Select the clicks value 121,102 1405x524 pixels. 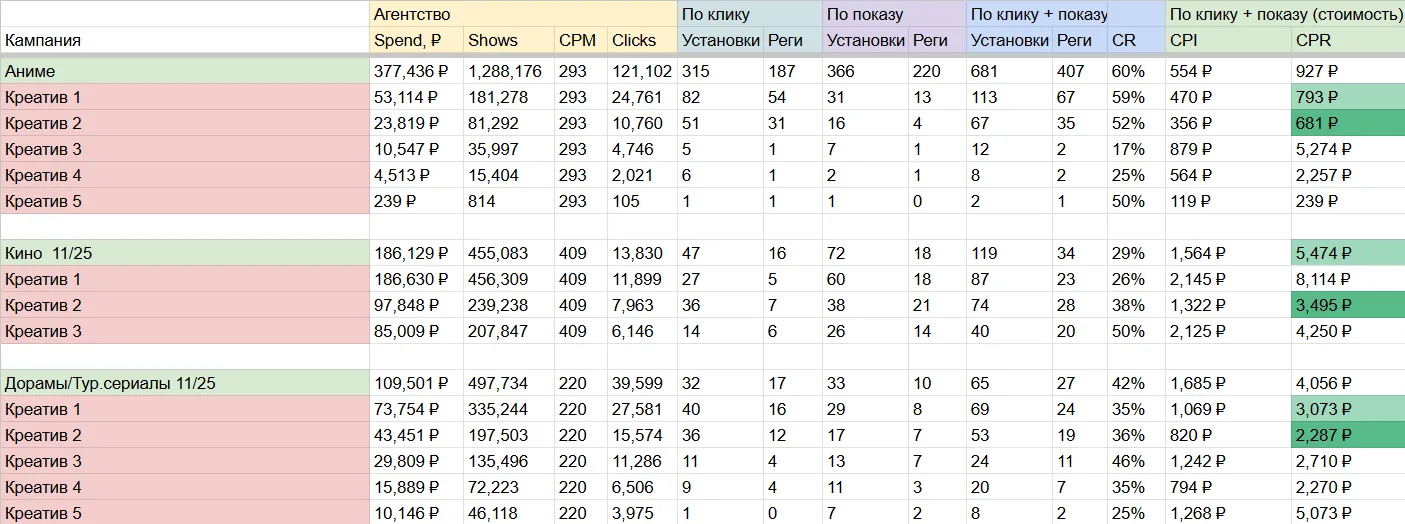642,71
